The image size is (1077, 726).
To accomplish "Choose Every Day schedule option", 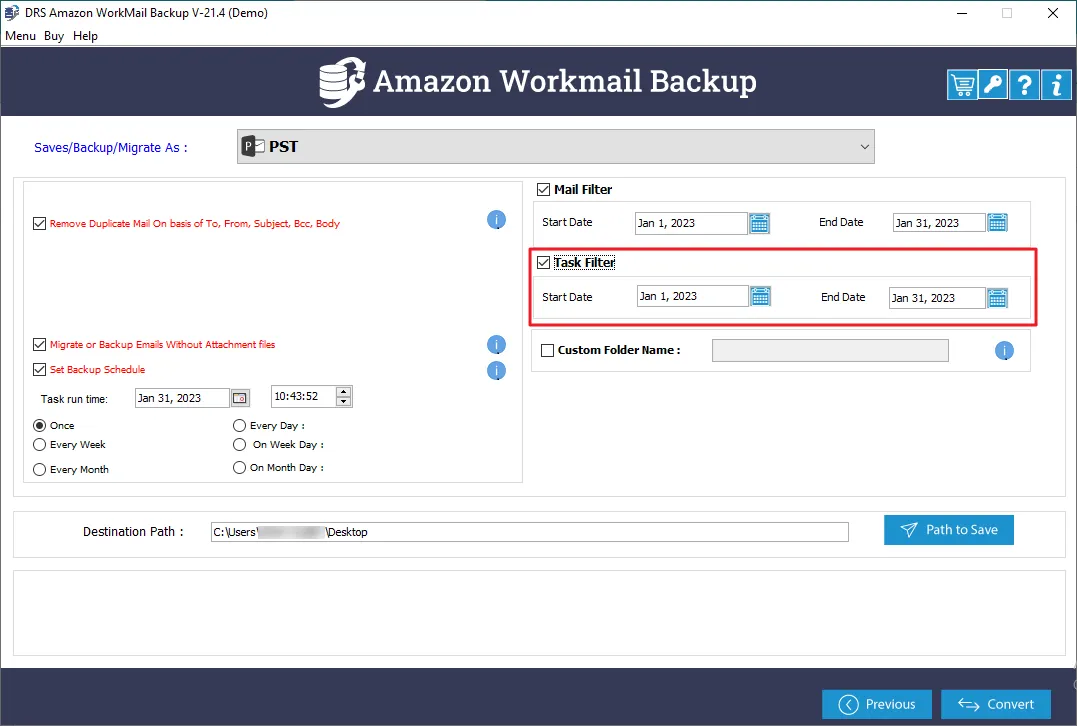I will coord(239,425).
